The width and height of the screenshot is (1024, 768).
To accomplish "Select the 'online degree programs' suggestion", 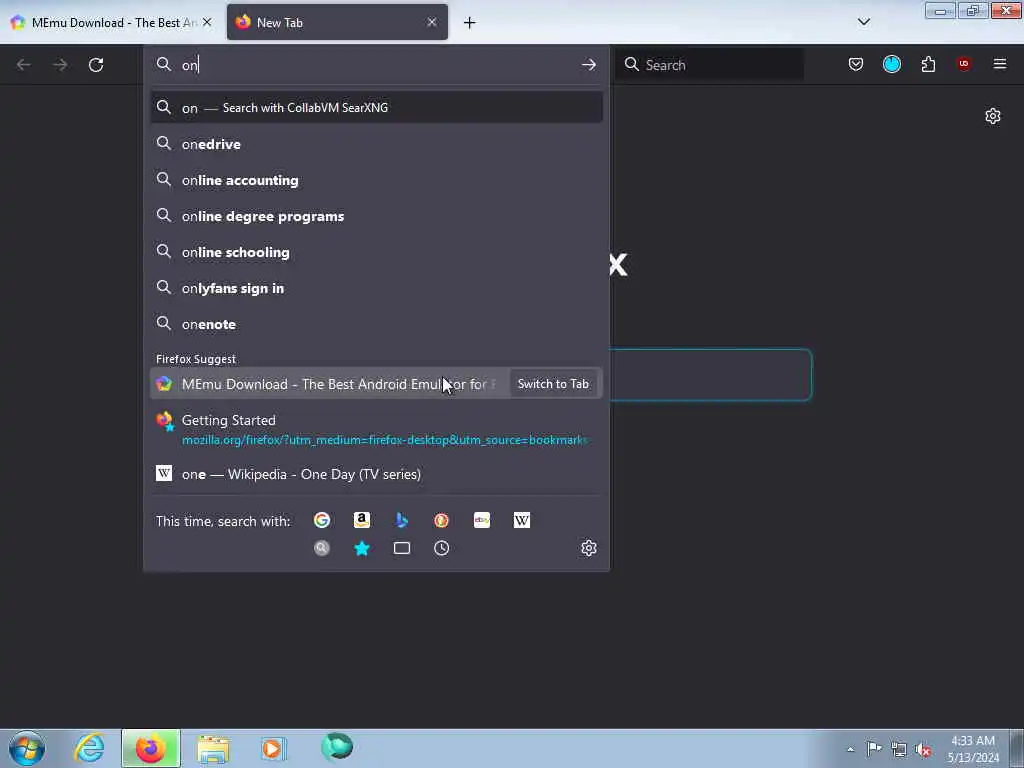I will click(377, 216).
